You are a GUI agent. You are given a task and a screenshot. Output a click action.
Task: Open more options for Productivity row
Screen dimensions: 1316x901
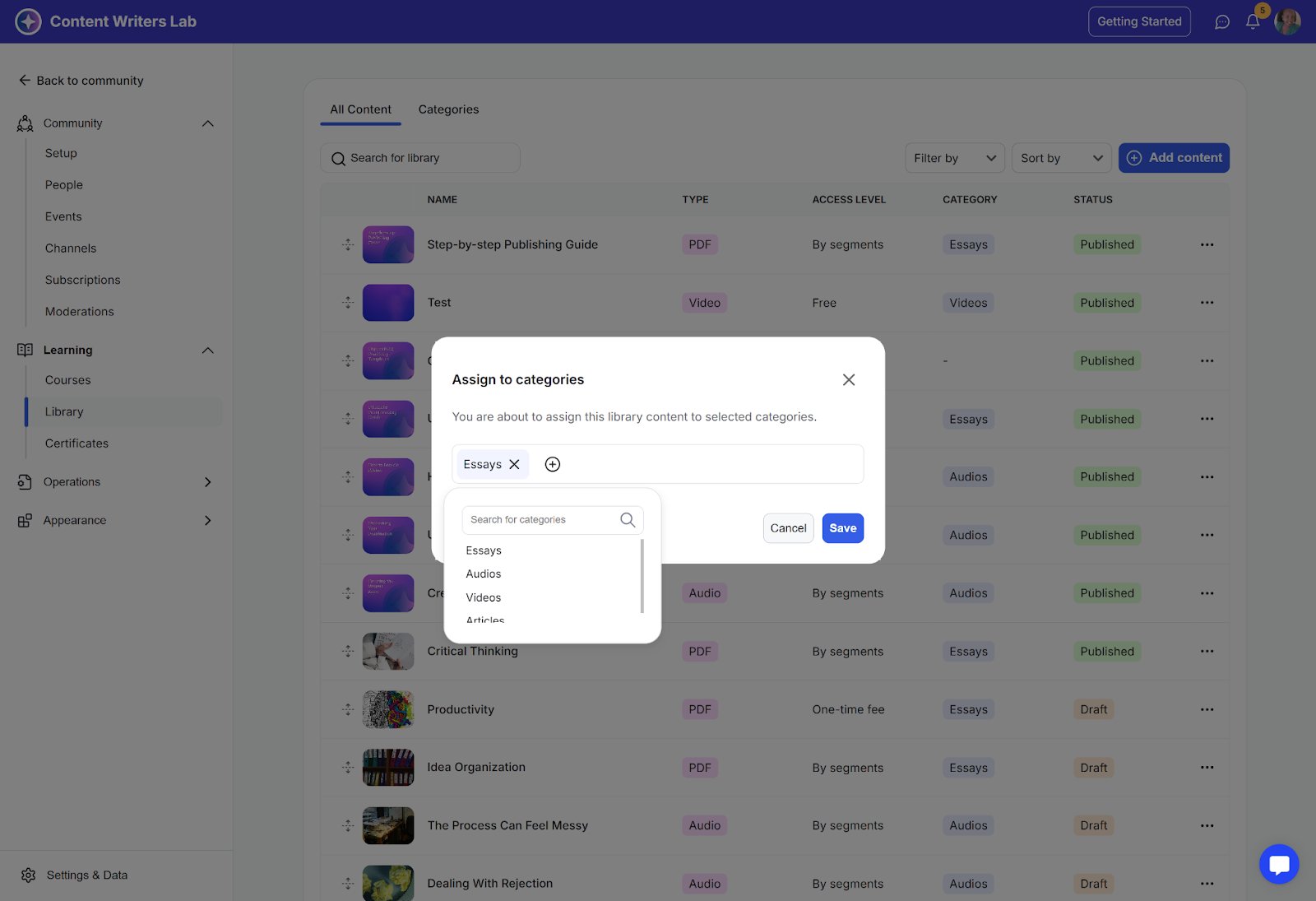pyautogui.click(x=1207, y=709)
